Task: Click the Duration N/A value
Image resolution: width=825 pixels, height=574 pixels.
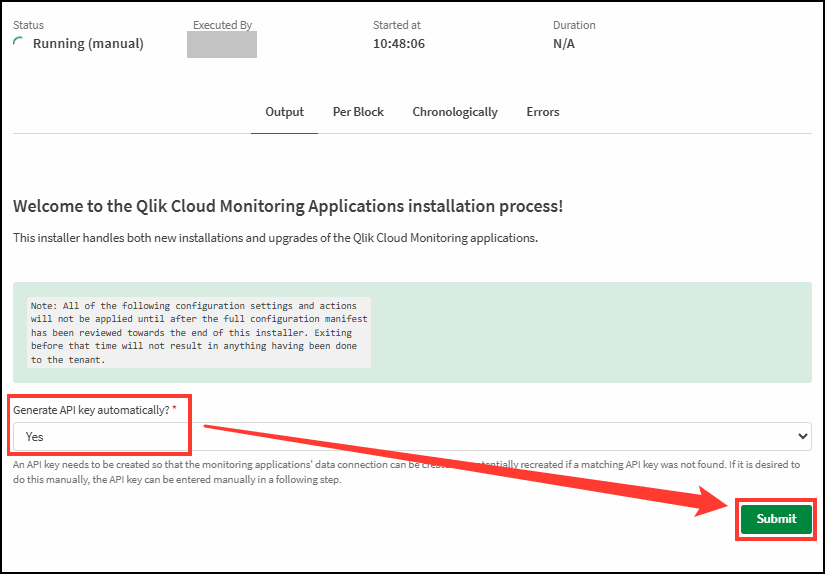Action: pos(564,44)
